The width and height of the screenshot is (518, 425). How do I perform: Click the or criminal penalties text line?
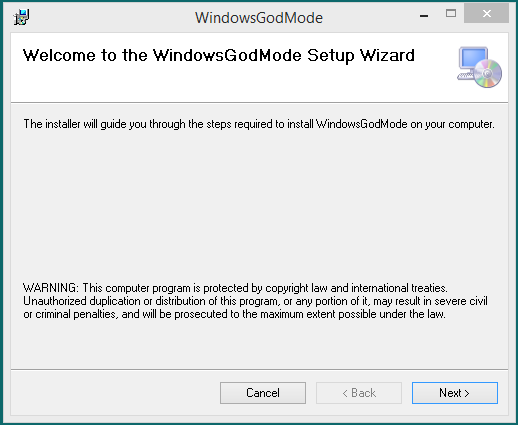pyautogui.click(x=234, y=314)
